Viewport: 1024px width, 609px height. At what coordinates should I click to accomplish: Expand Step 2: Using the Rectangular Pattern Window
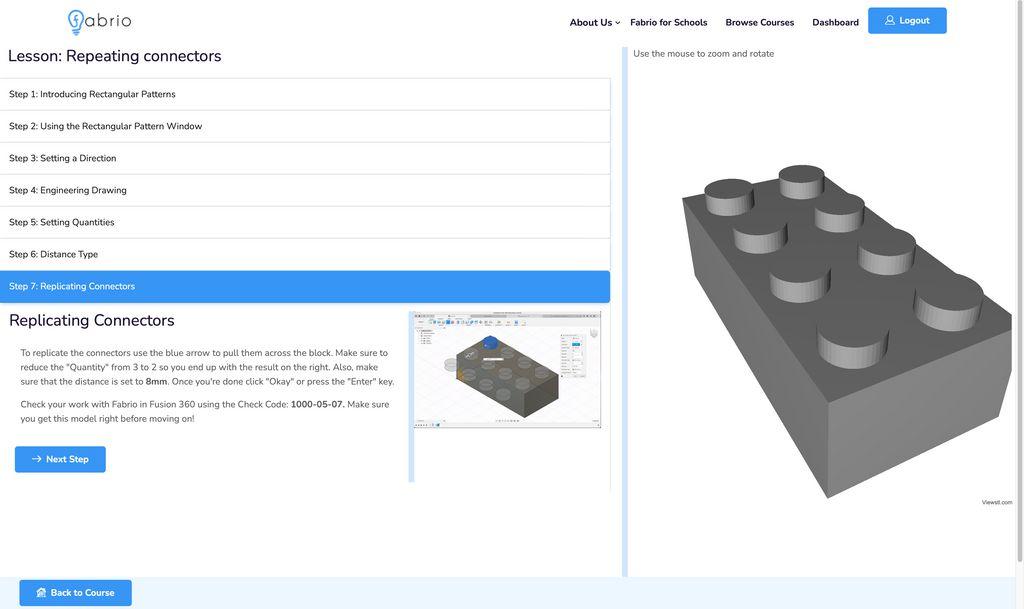point(305,126)
